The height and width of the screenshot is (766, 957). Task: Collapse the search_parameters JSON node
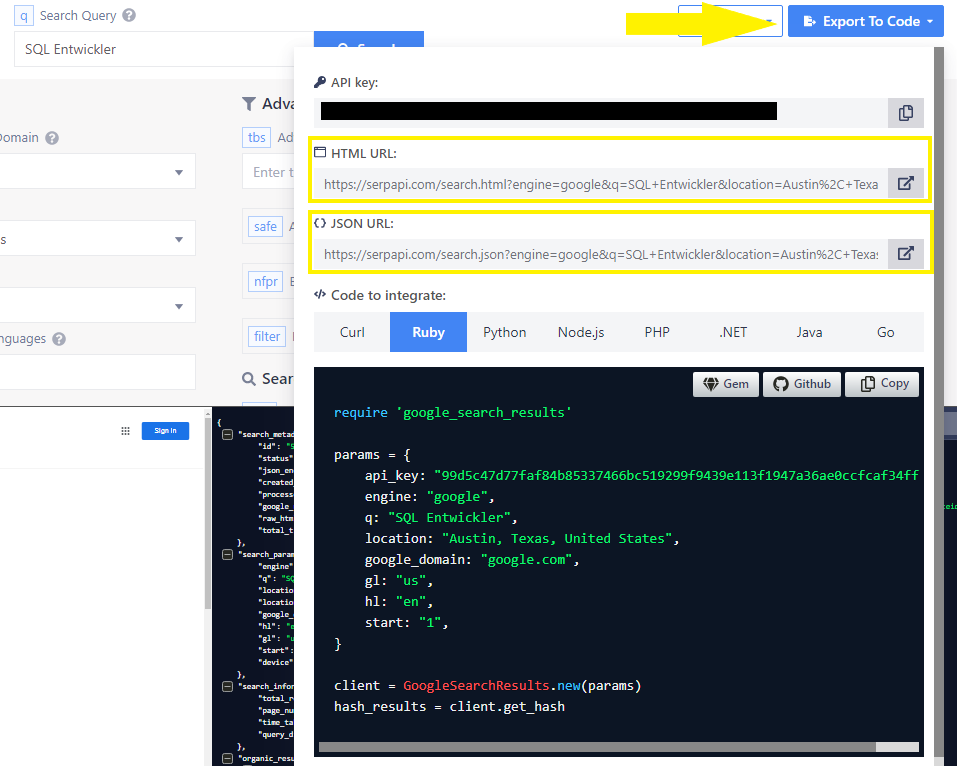coord(227,554)
